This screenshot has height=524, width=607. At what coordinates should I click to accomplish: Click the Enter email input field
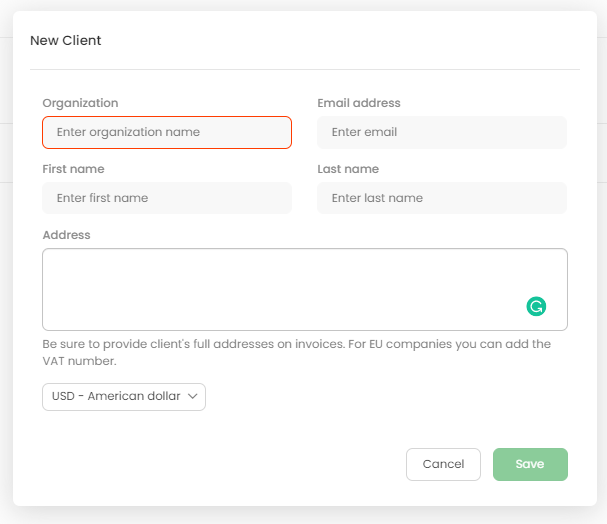point(442,132)
